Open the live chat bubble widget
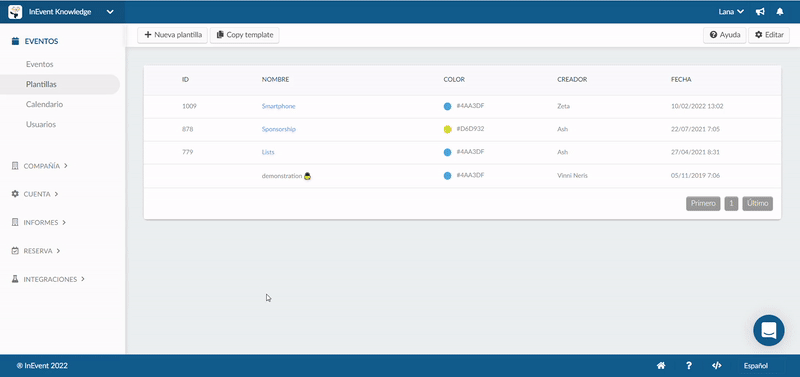This screenshot has height=377, width=800. pyautogui.click(x=769, y=331)
